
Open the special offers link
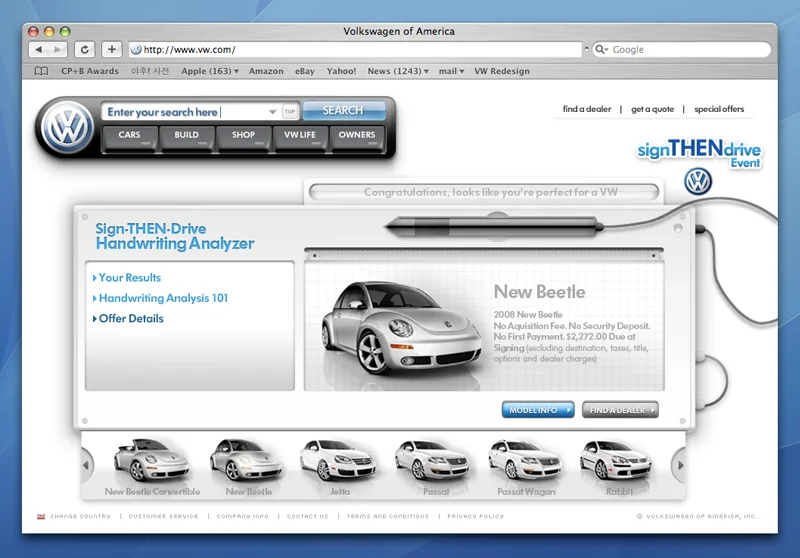click(x=719, y=109)
